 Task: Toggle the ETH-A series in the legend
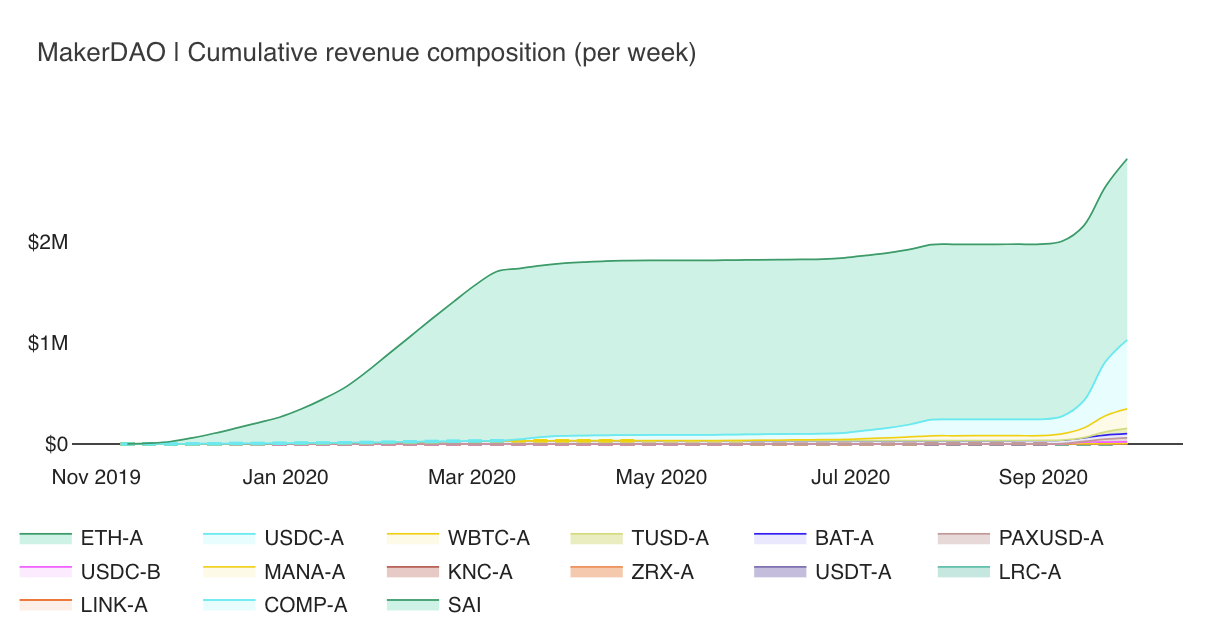click(81, 538)
